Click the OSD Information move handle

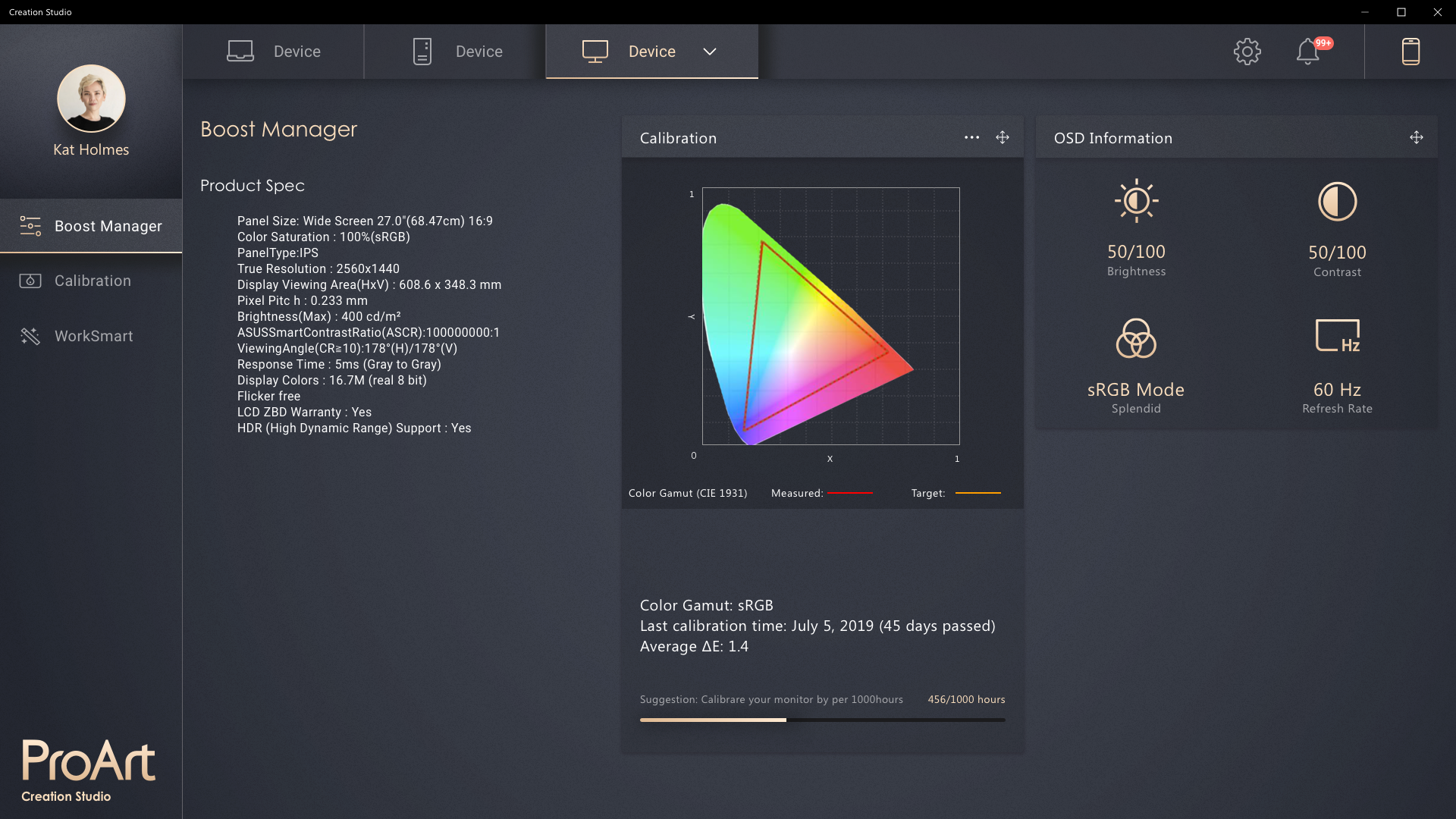point(1416,137)
